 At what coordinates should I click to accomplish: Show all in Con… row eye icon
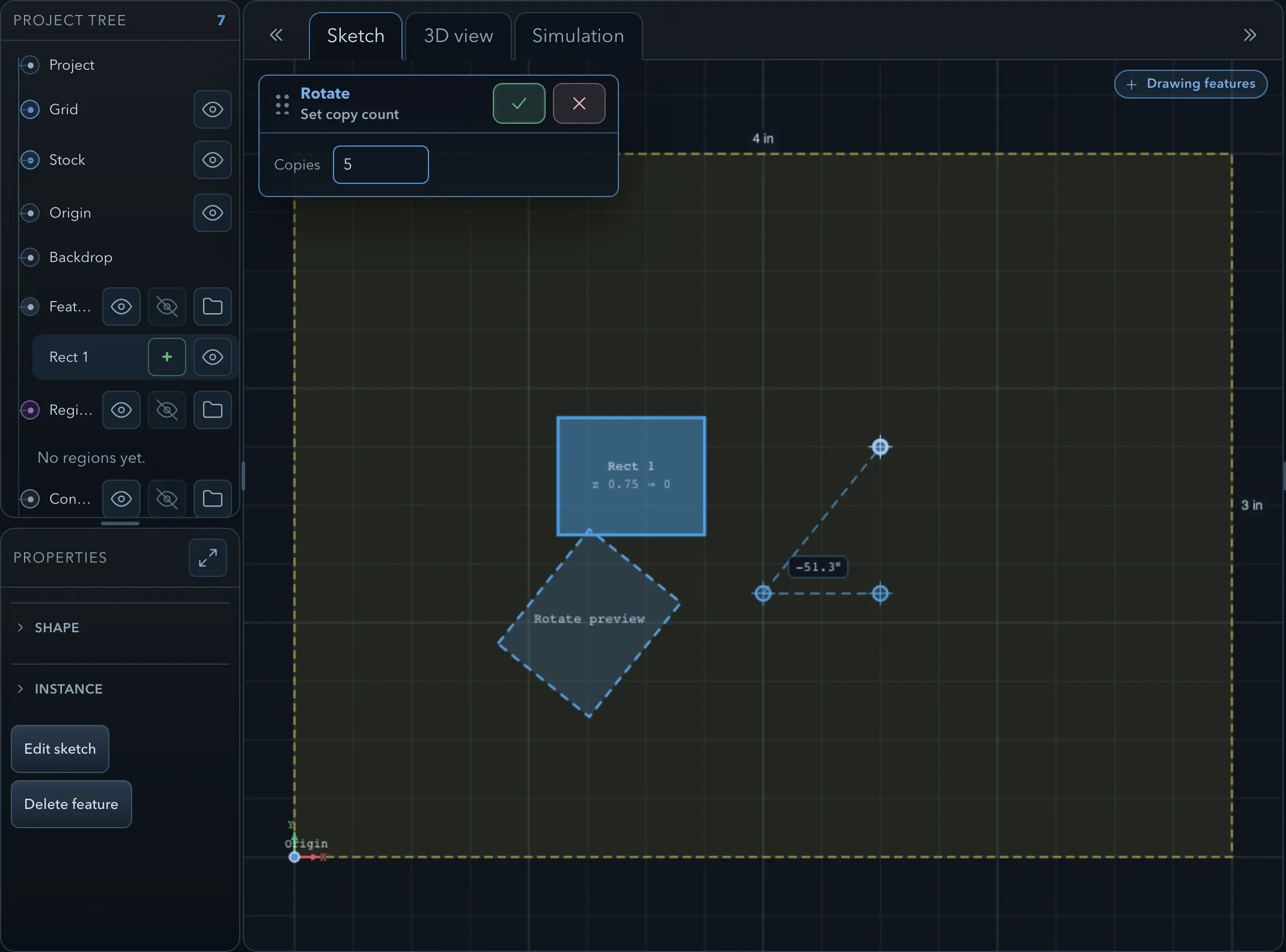coord(121,498)
